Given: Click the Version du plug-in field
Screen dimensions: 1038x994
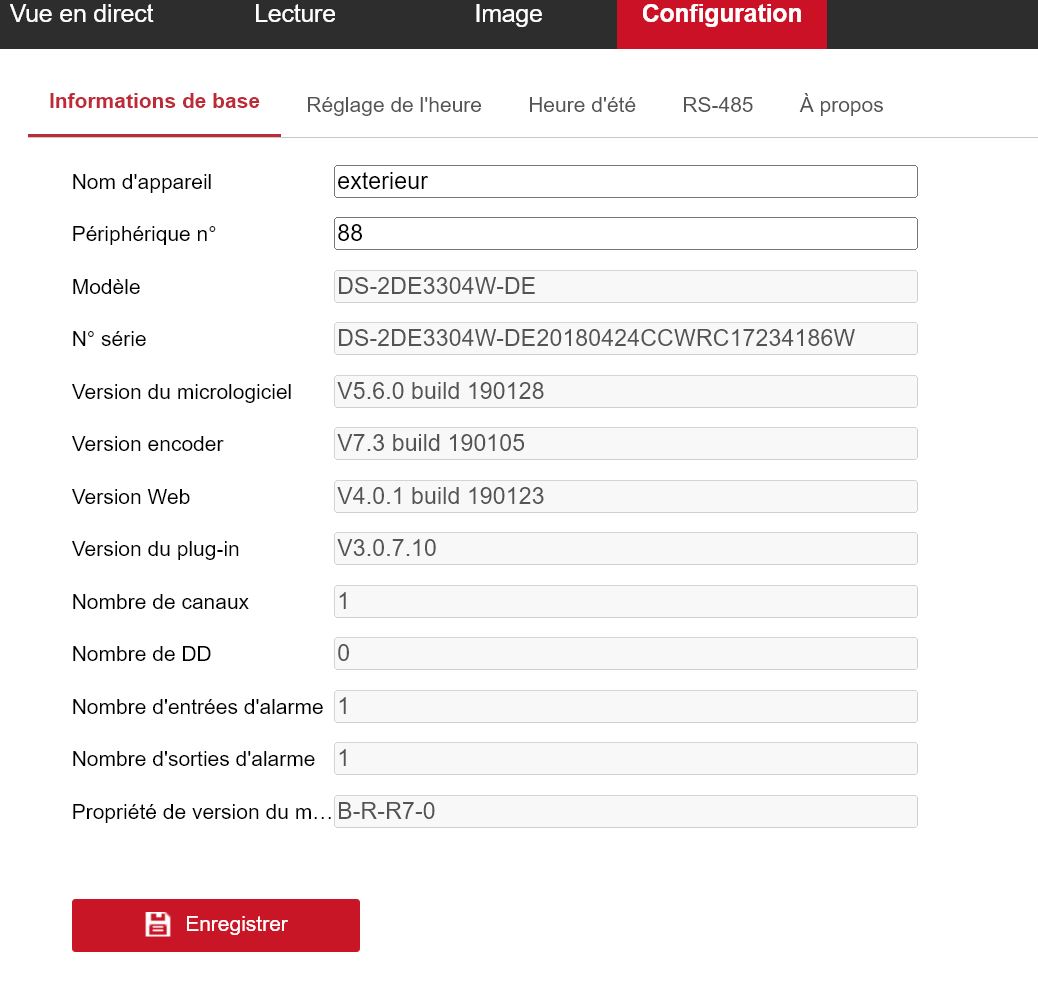Looking at the screenshot, I should (x=625, y=549).
